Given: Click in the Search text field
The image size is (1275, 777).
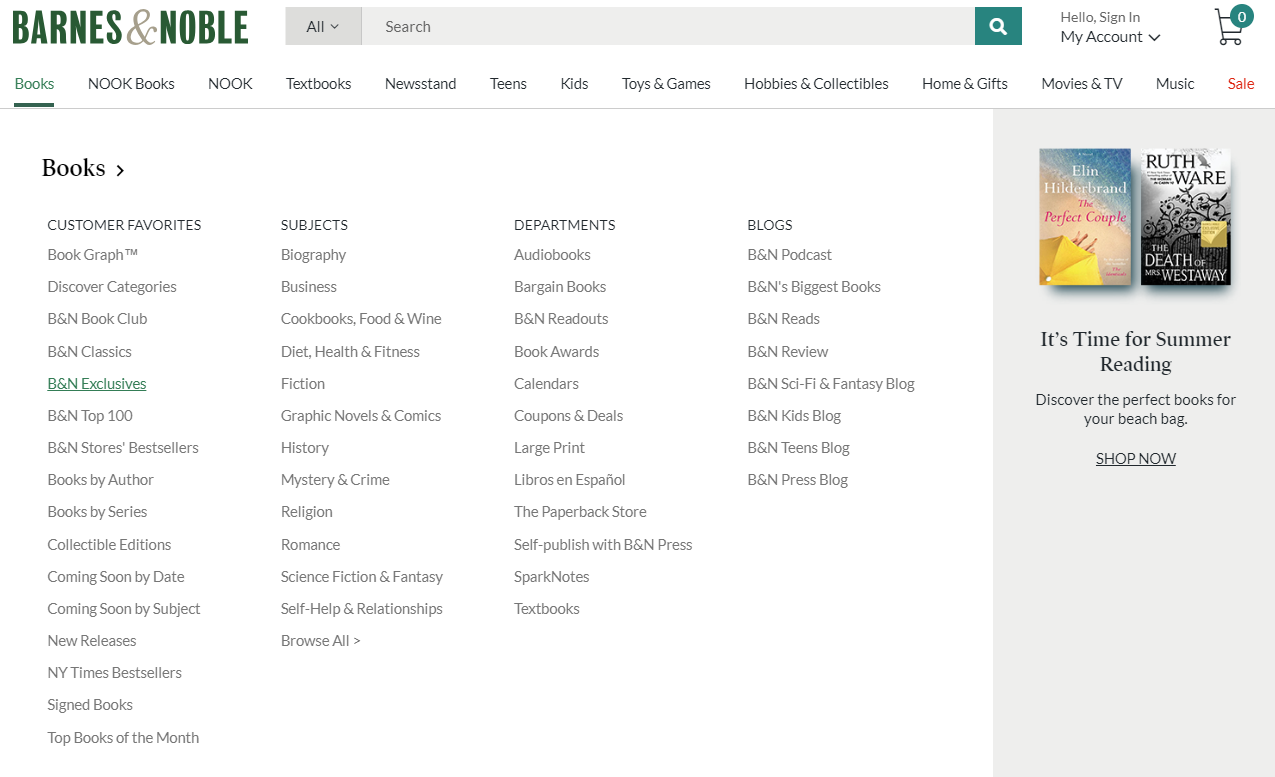Looking at the screenshot, I should [667, 26].
